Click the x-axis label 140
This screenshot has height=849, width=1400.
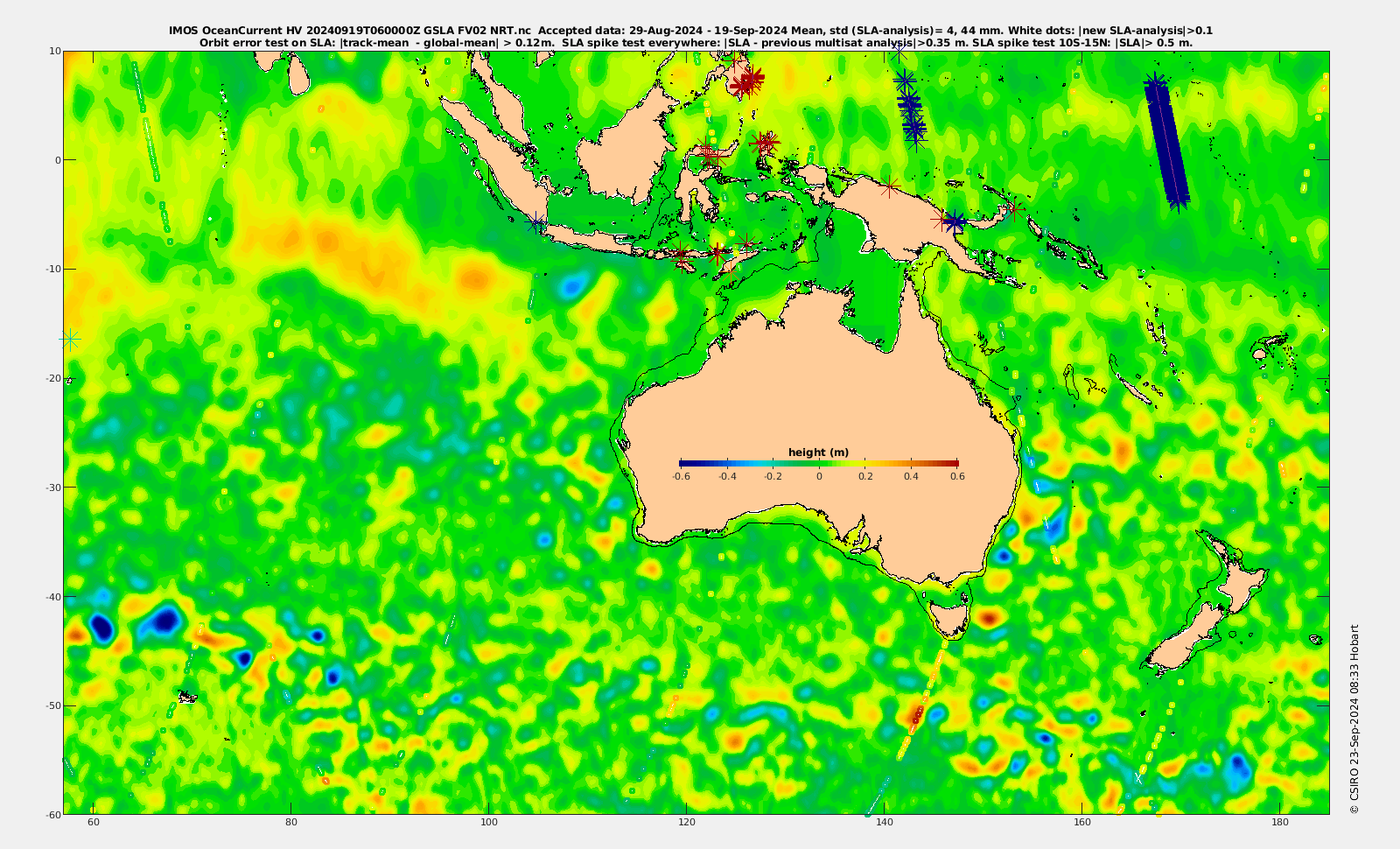click(885, 823)
